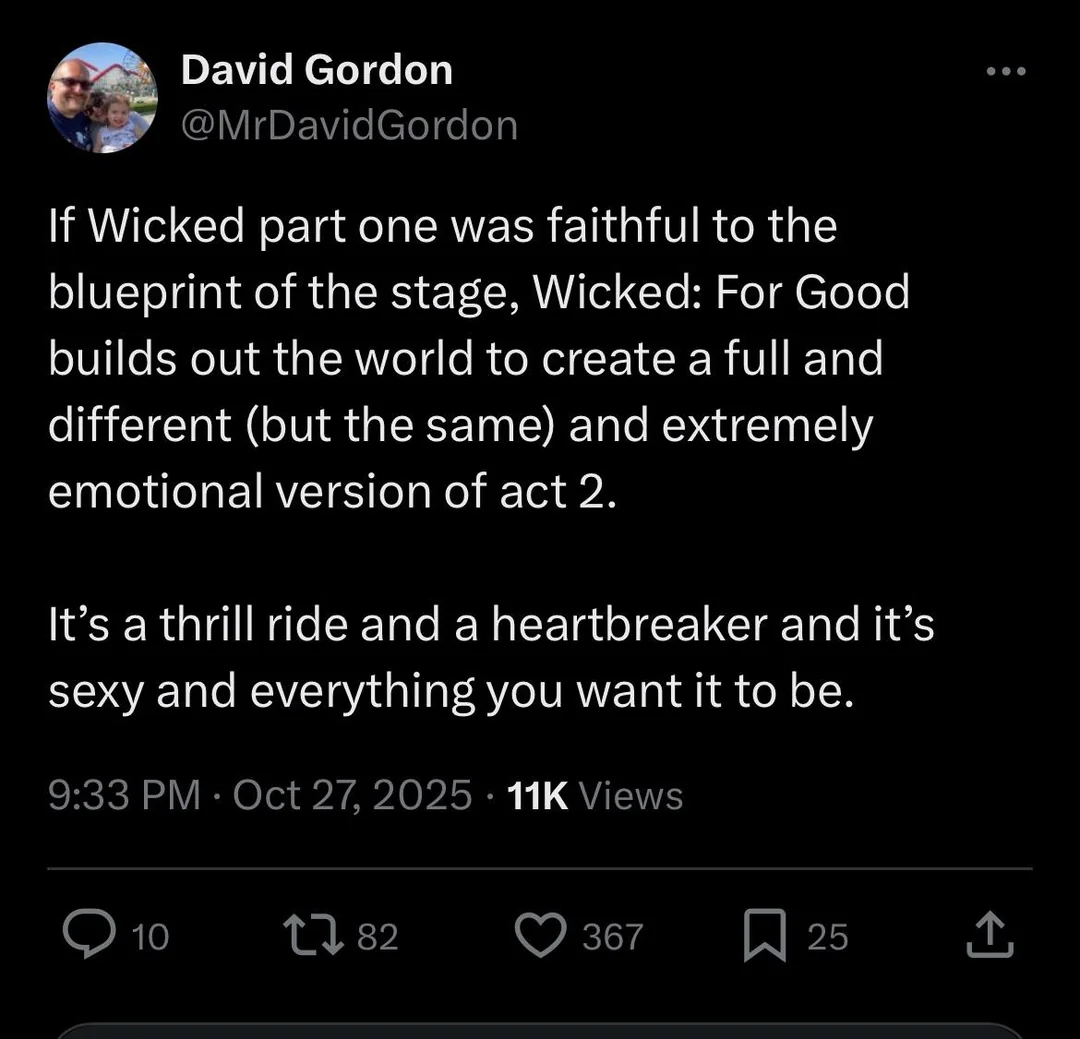
Task: Open the @MrDavidGordon handle link
Action: [348, 125]
